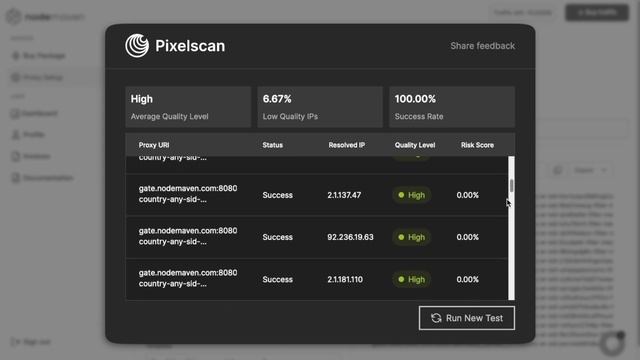Image resolution: width=640 pixels, height=360 pixels.
Task: Select the Quality Level column header
Action: coord(415,145)
